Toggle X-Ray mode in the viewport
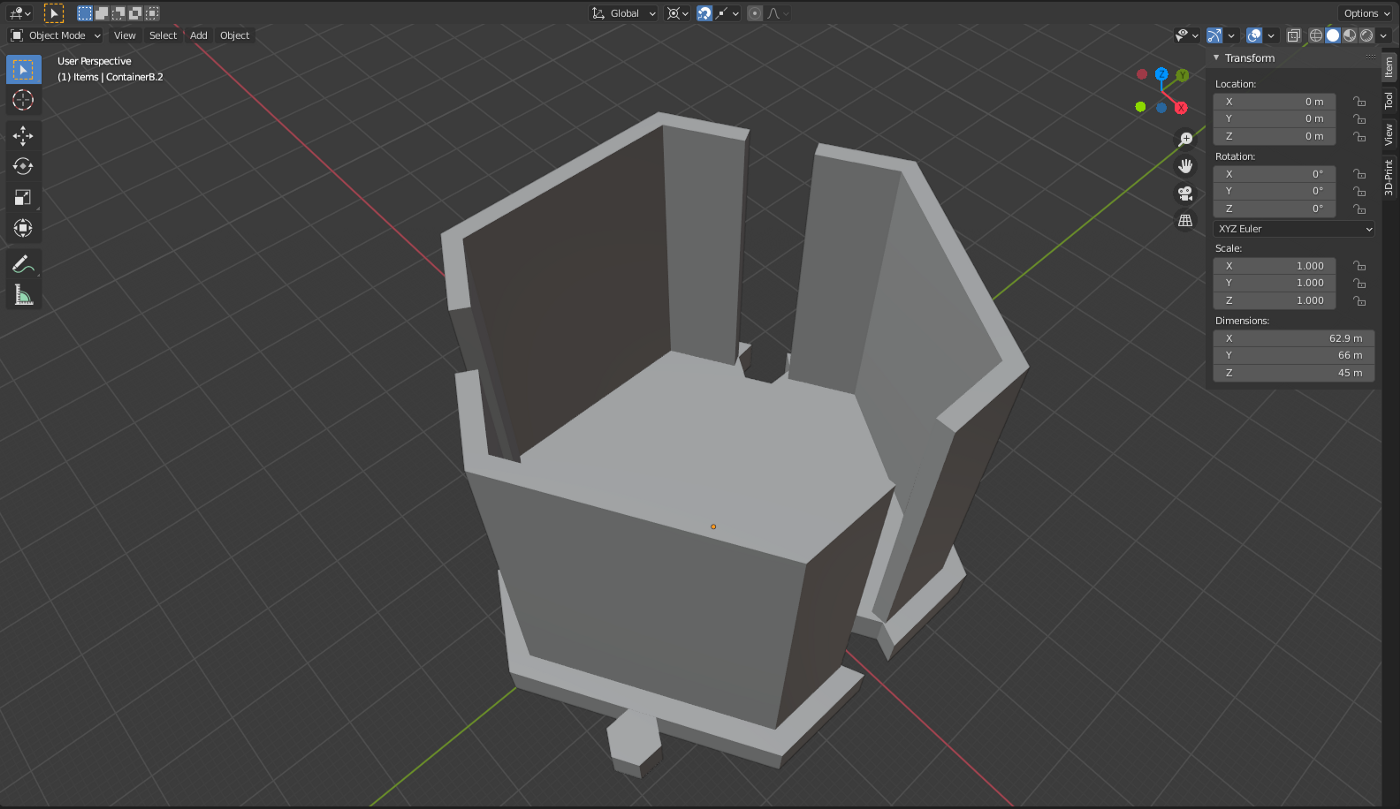 pyautogui.click(x=1294, y=35)
